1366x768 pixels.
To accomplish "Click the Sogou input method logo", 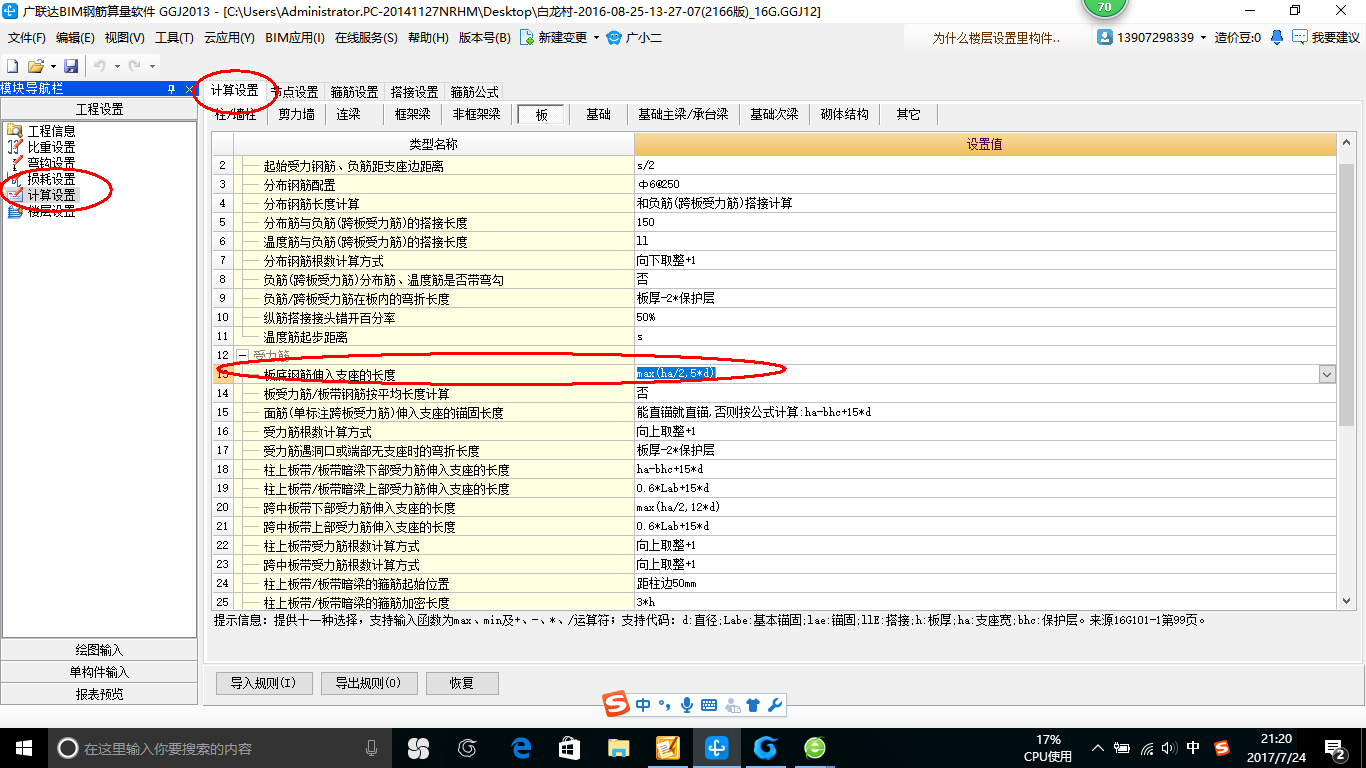I will 617,705.
